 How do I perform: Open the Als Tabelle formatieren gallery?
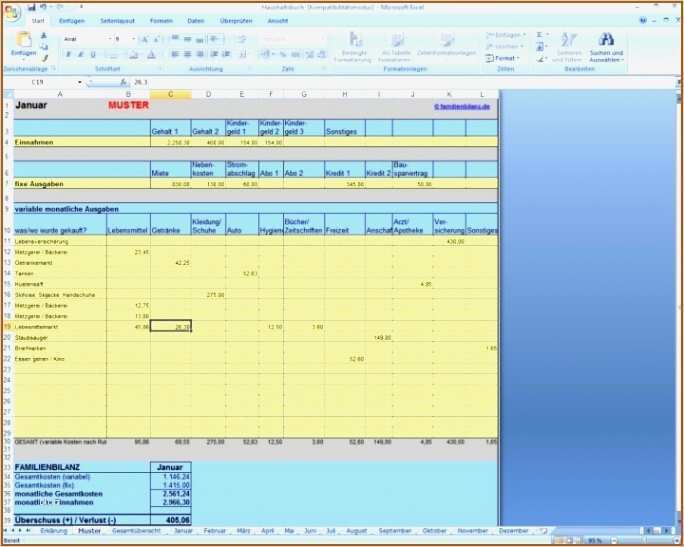(x=395, y=47)
